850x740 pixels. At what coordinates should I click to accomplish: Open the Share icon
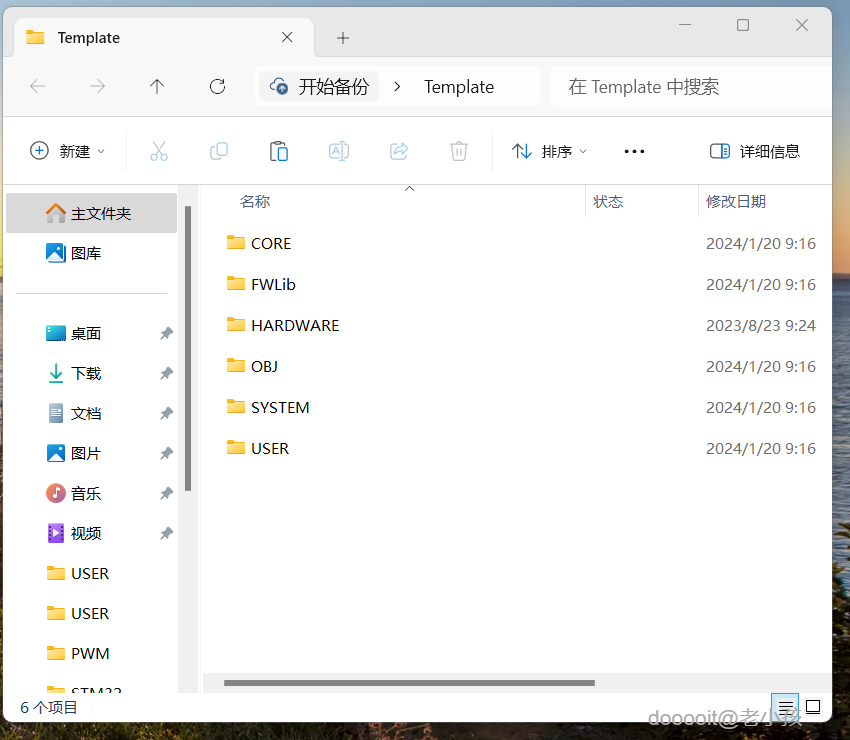[398, 150]
